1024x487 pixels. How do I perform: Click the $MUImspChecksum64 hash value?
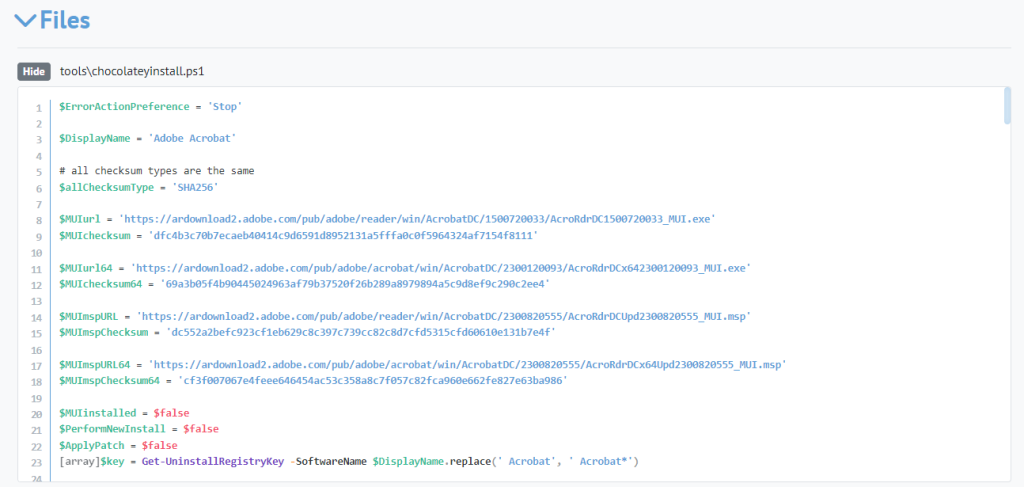coord(372,381)
